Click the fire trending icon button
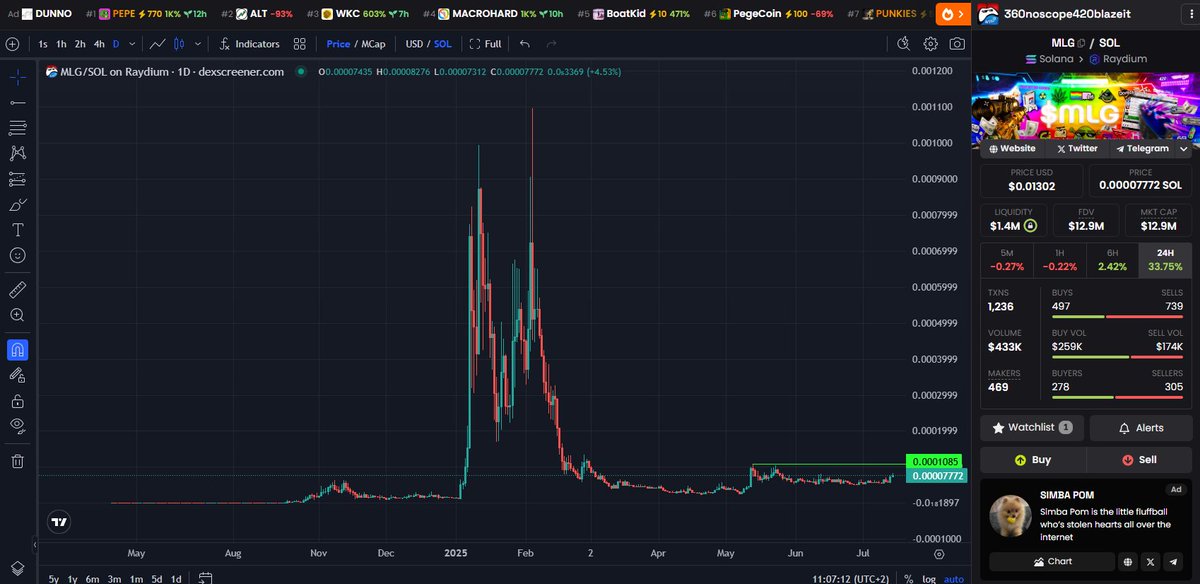 point(952,14)
